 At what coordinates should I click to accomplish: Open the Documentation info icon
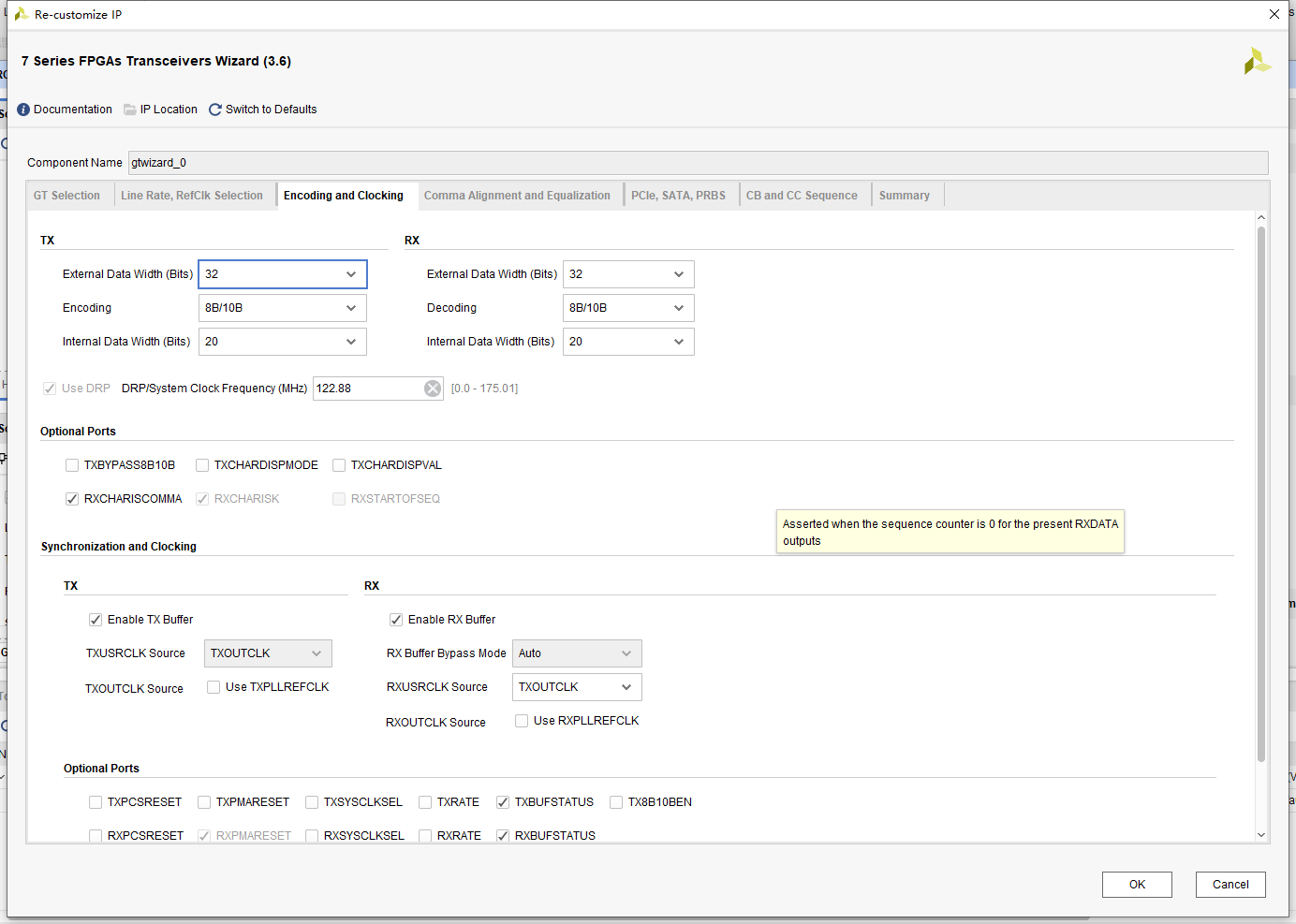[x=23, y=110]
